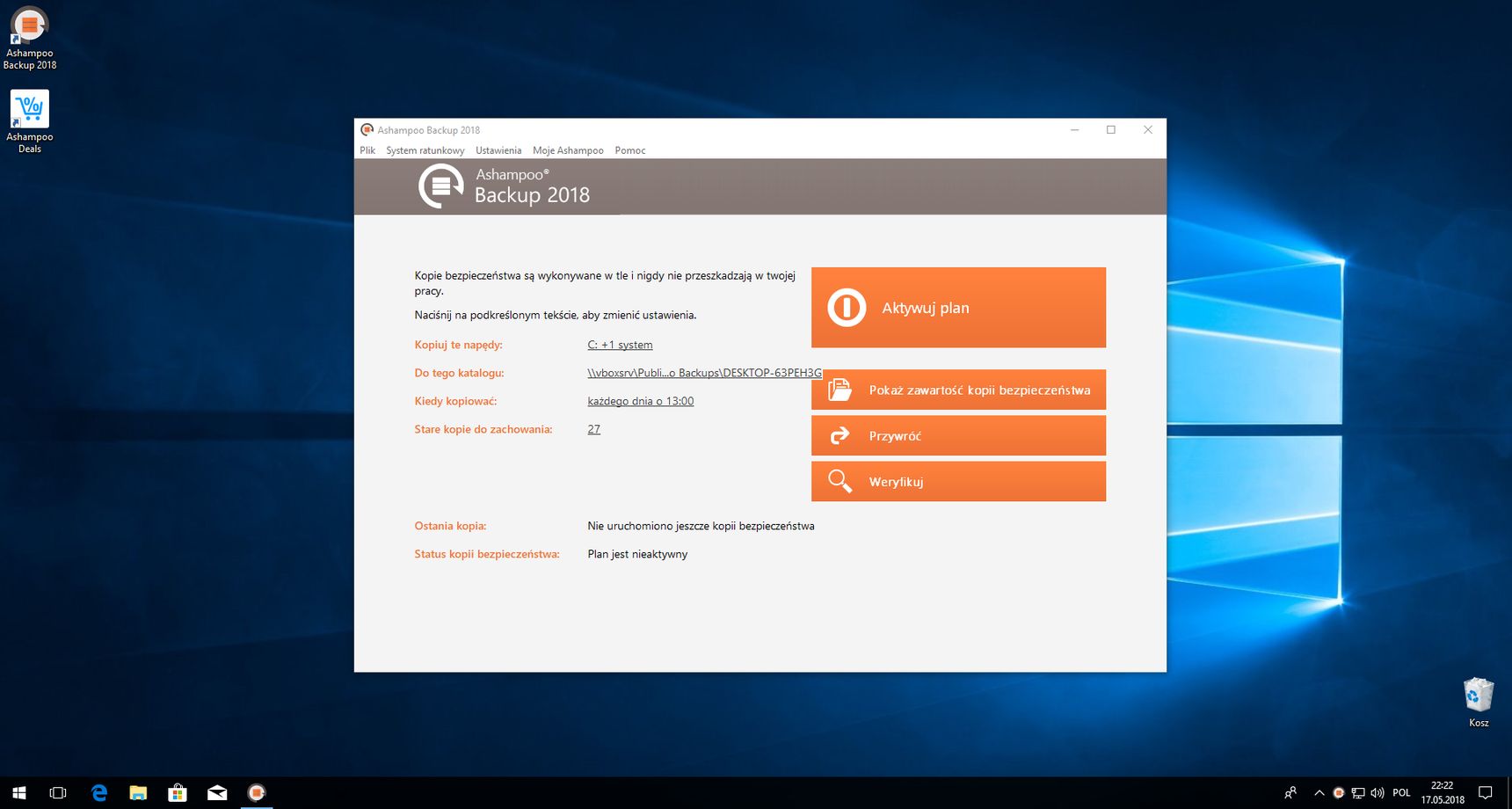
Task: Click 'Kopiuj te napędy:' label
Action: (x=458, y=345)
